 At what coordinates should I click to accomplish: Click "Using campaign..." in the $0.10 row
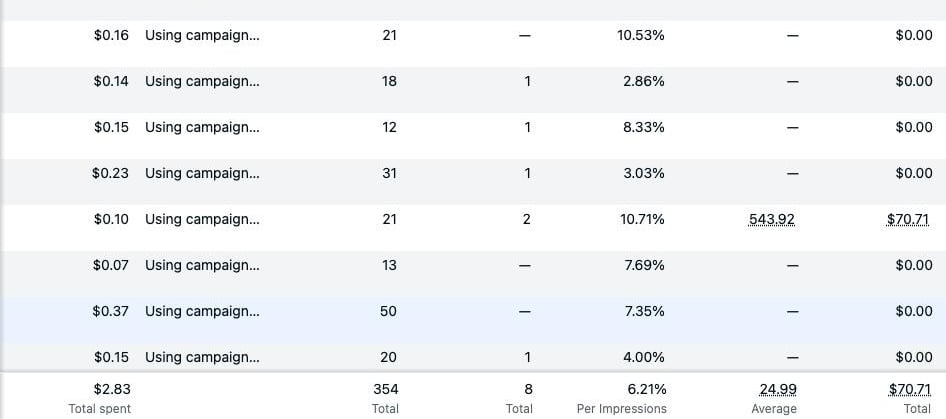(x=202, y=219)
